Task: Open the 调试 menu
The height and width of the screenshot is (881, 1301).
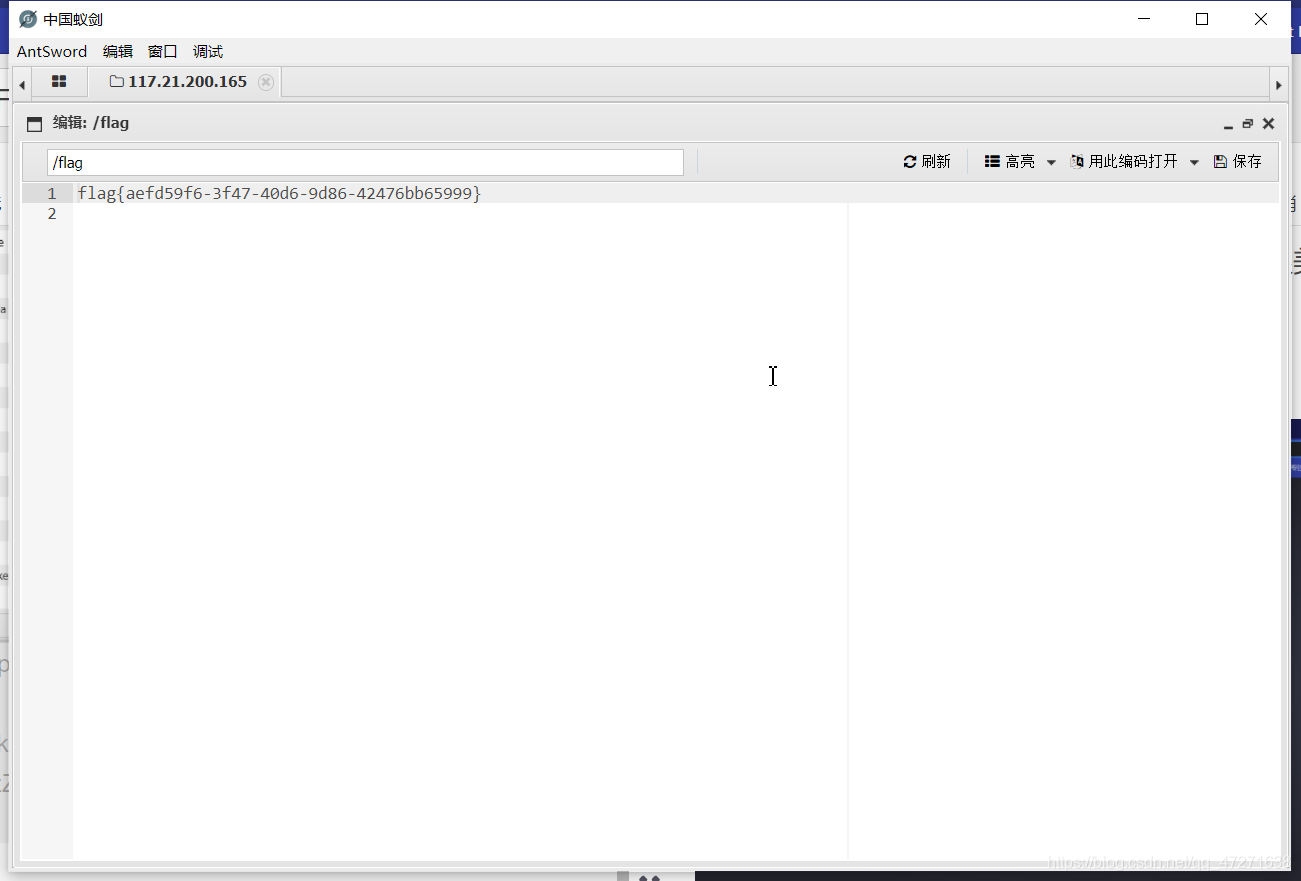Action: pyautogui.click(x=208, y=51)
